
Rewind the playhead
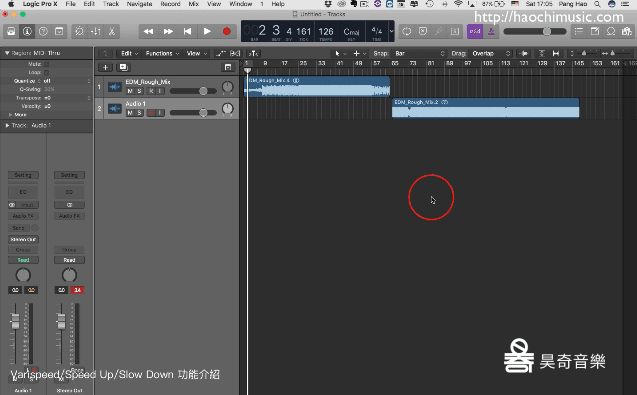pos(148,31)
